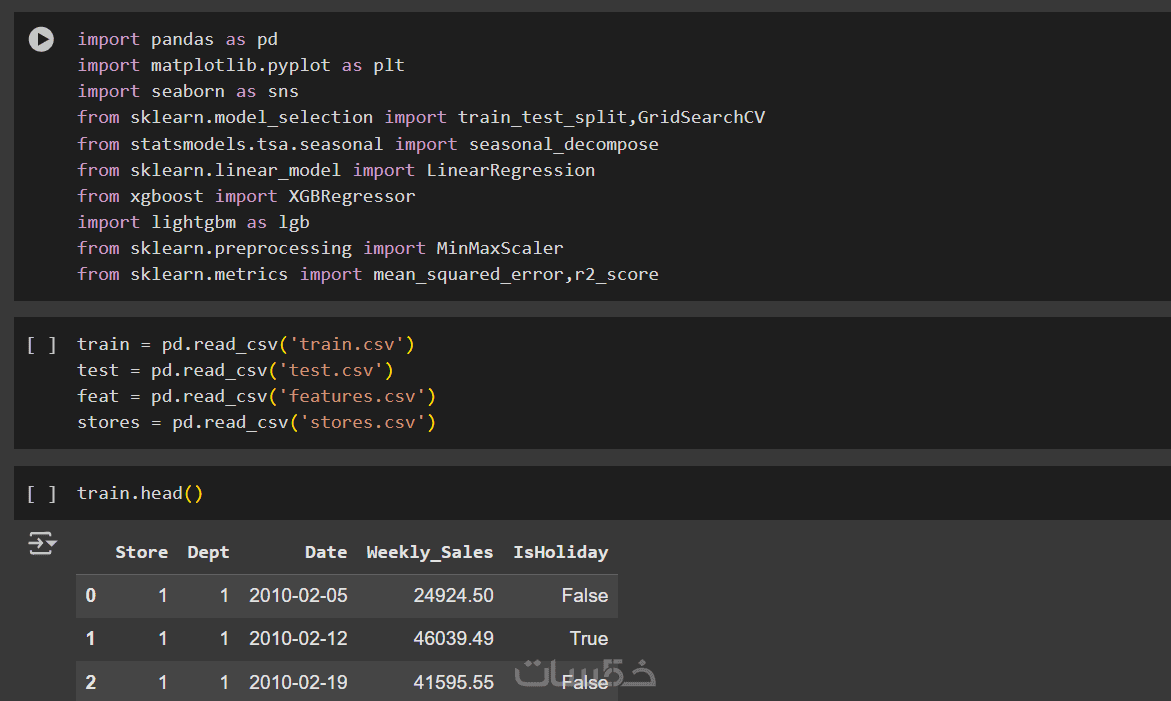This screenshot has width=1171, height=701.
Task: Select row index 0 in the table
Action: (91, 596)
